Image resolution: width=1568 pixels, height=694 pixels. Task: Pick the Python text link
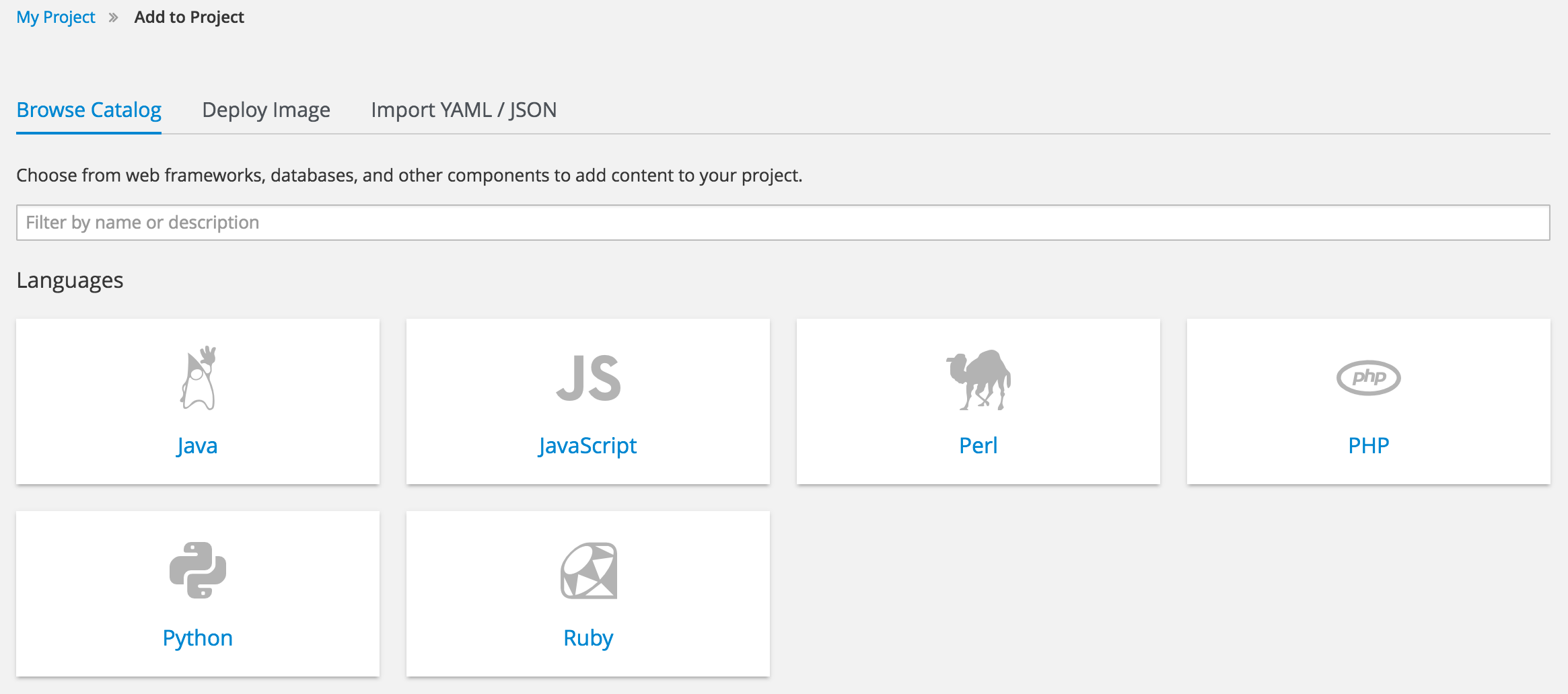197,638
